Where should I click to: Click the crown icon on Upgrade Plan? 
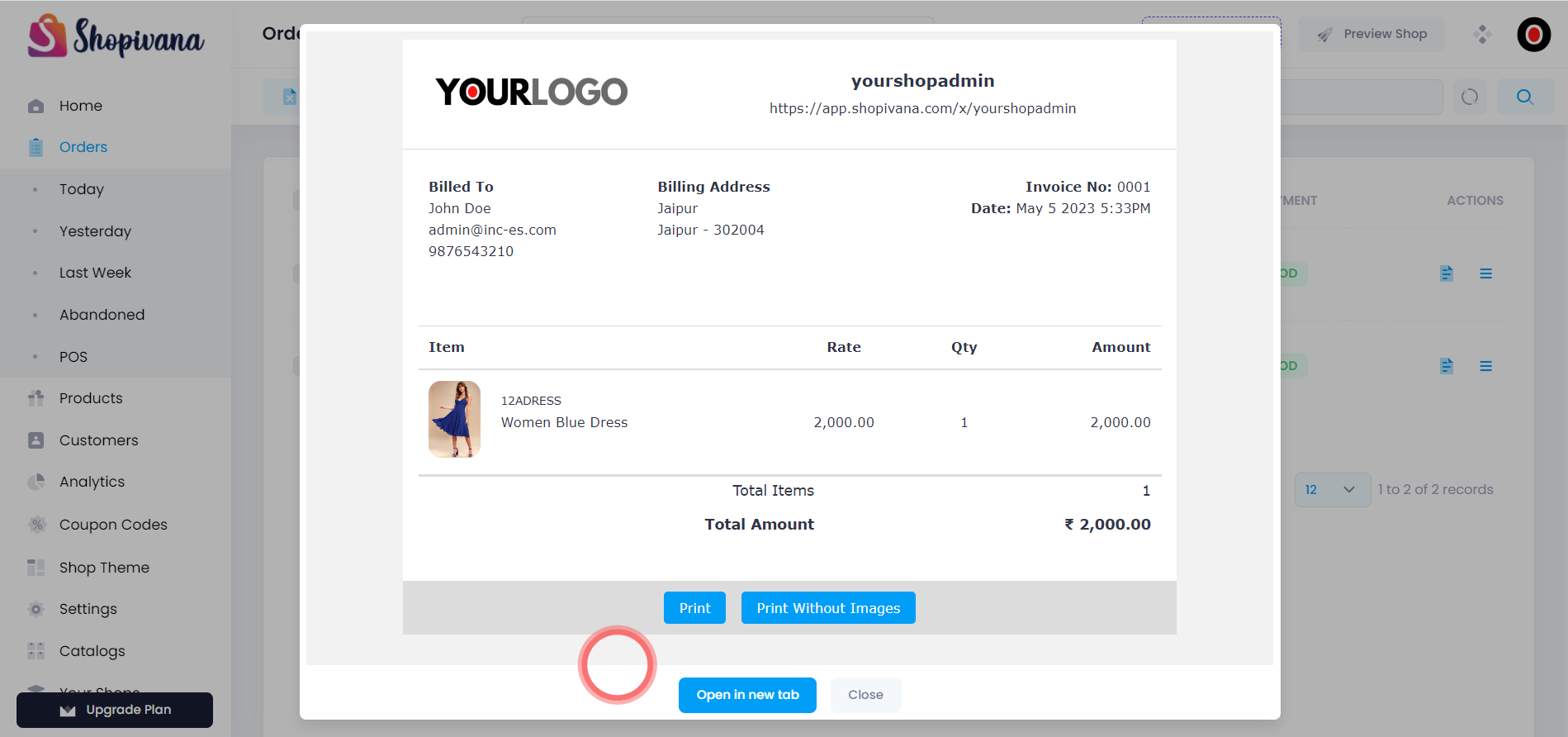tap(68, 711)
